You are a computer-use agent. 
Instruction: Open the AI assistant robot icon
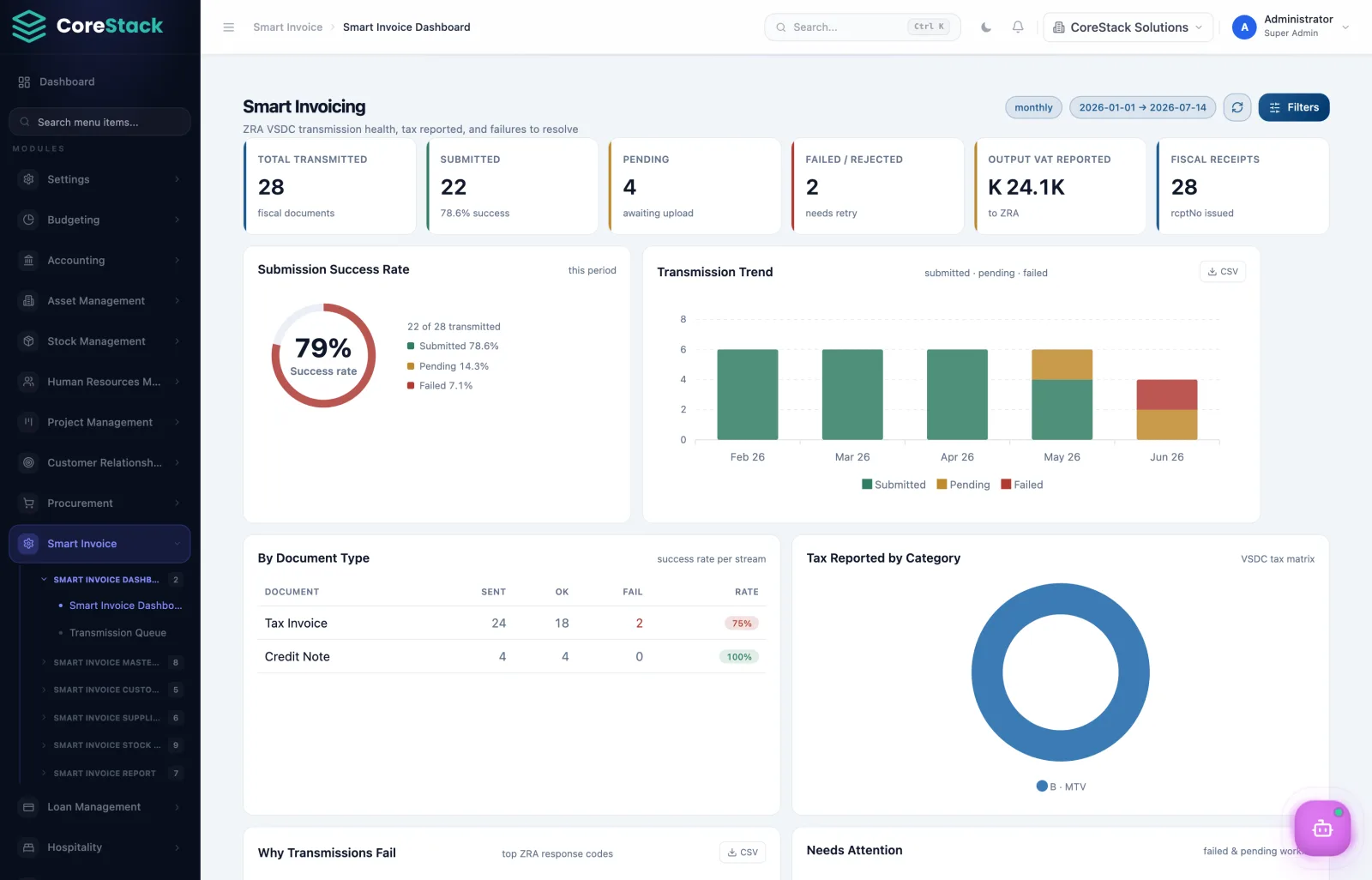[x=1322, y=828]
